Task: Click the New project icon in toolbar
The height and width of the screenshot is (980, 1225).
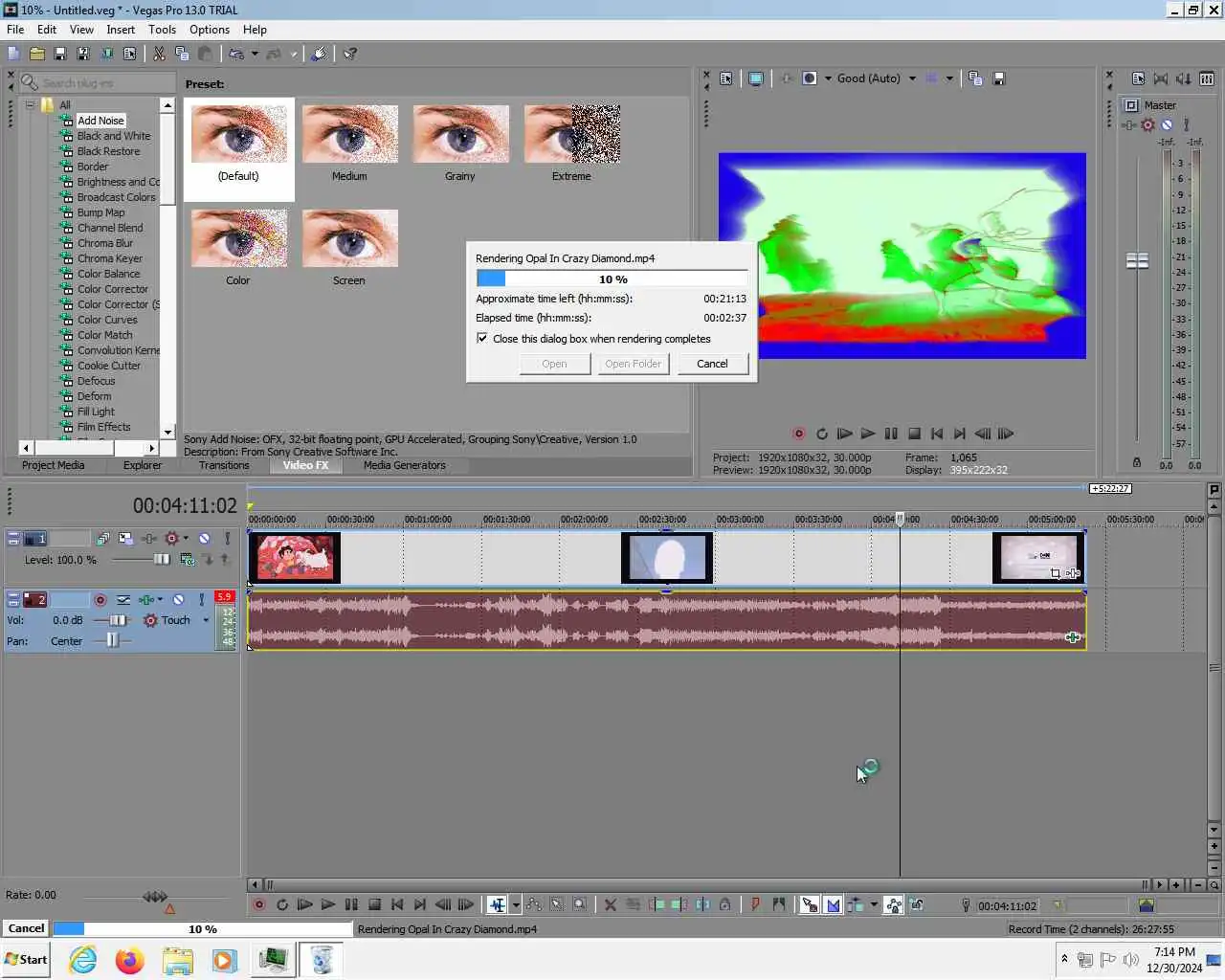Action: pos(13,55)
